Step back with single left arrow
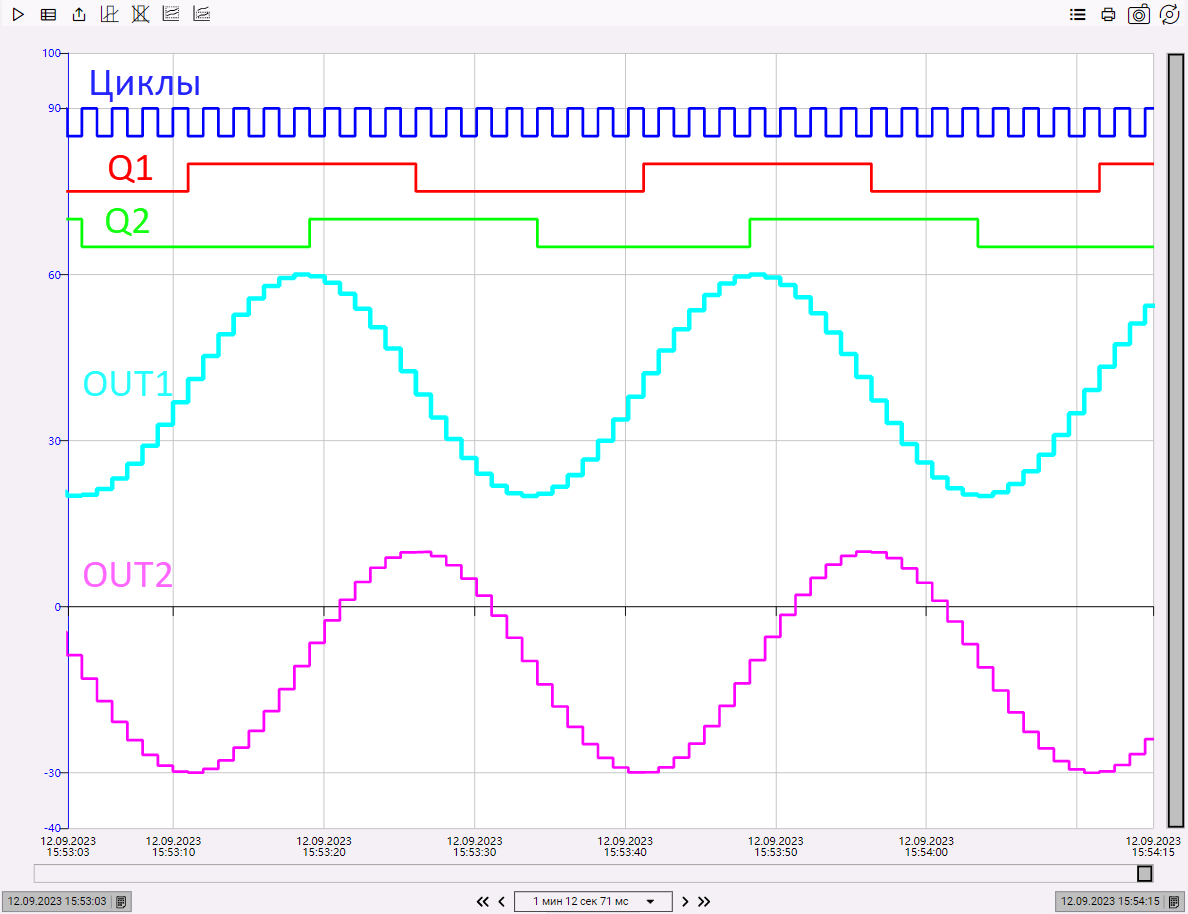 click(502, 901)
